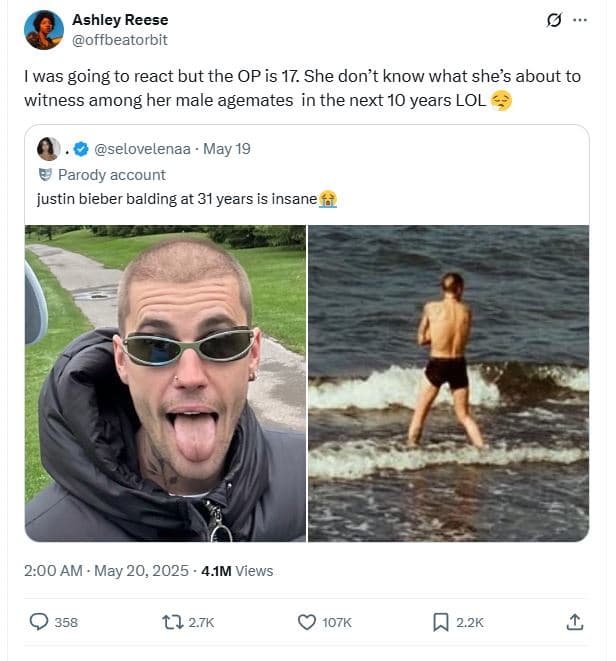Open the selfie photo with sunglasses
The width and height of the screenshot is (616, 661).
click(x=165, y=383)
